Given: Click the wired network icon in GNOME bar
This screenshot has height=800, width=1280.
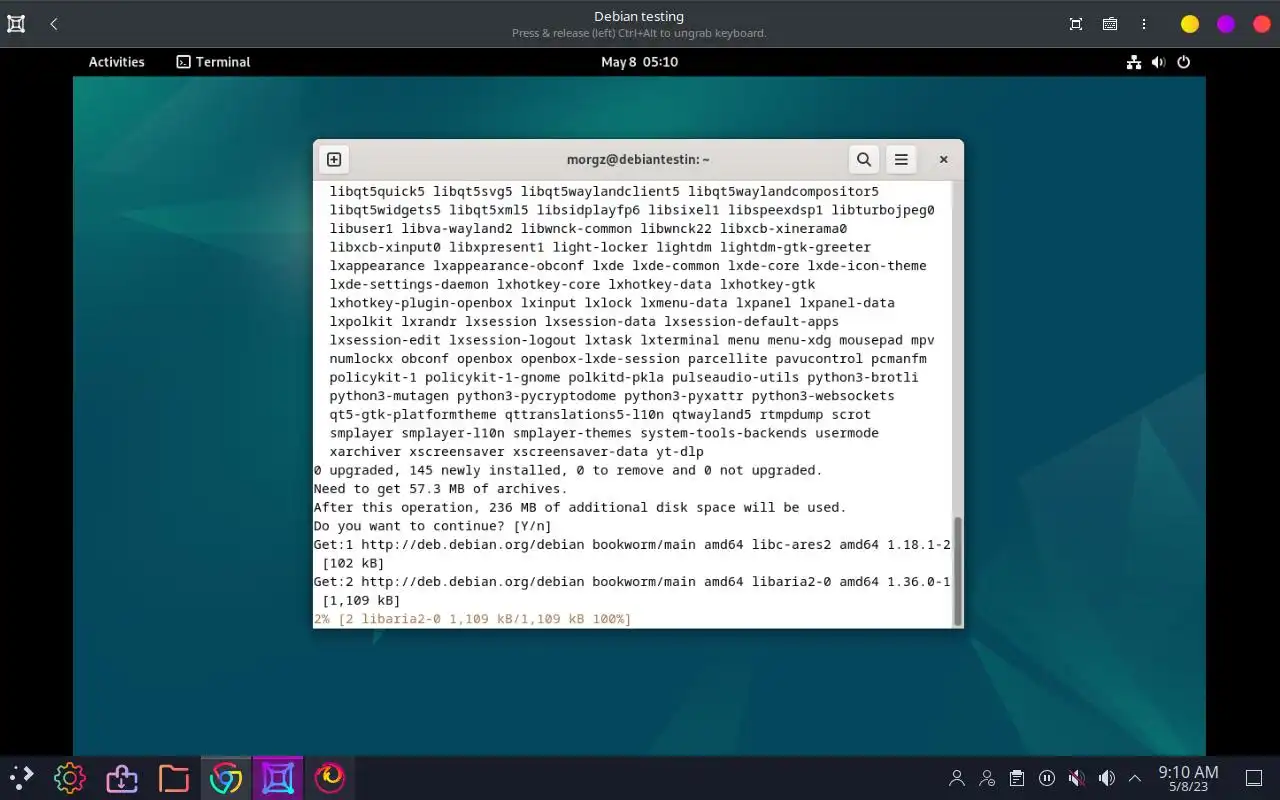Looking at the screenshot, I should coord(1134,62).
